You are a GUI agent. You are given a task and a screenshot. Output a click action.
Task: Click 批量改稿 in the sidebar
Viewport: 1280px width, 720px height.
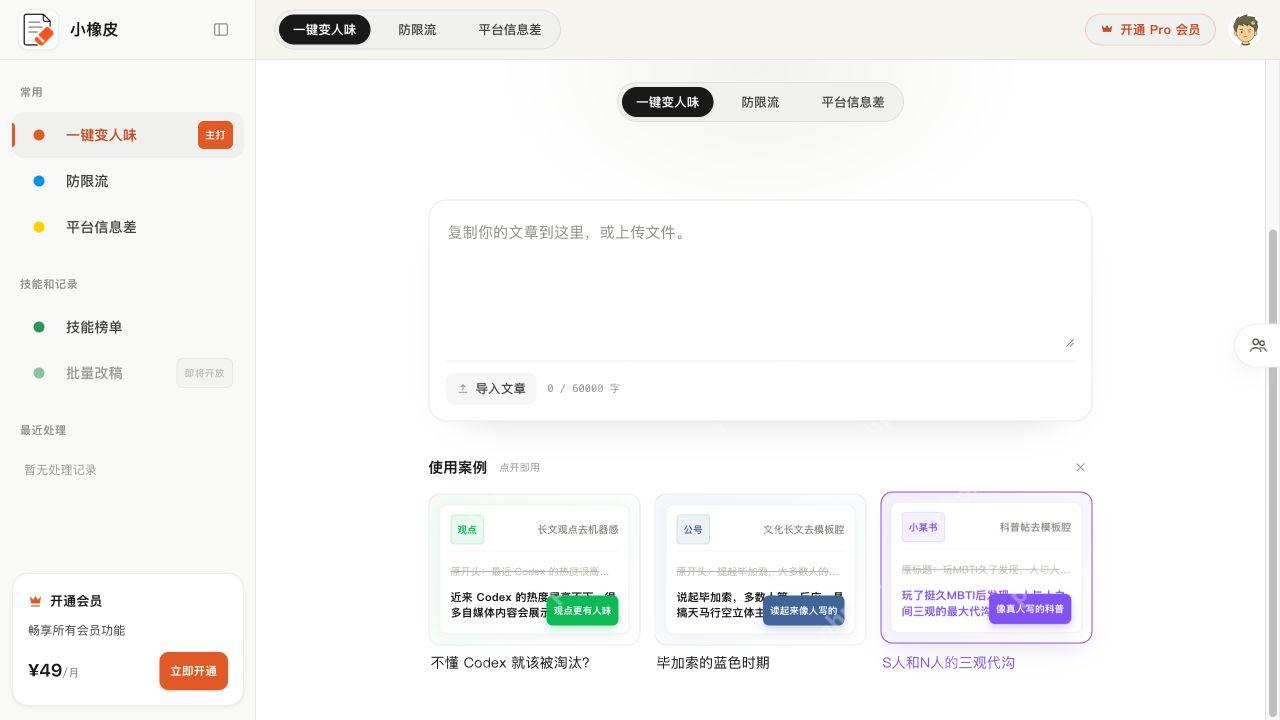128,373
